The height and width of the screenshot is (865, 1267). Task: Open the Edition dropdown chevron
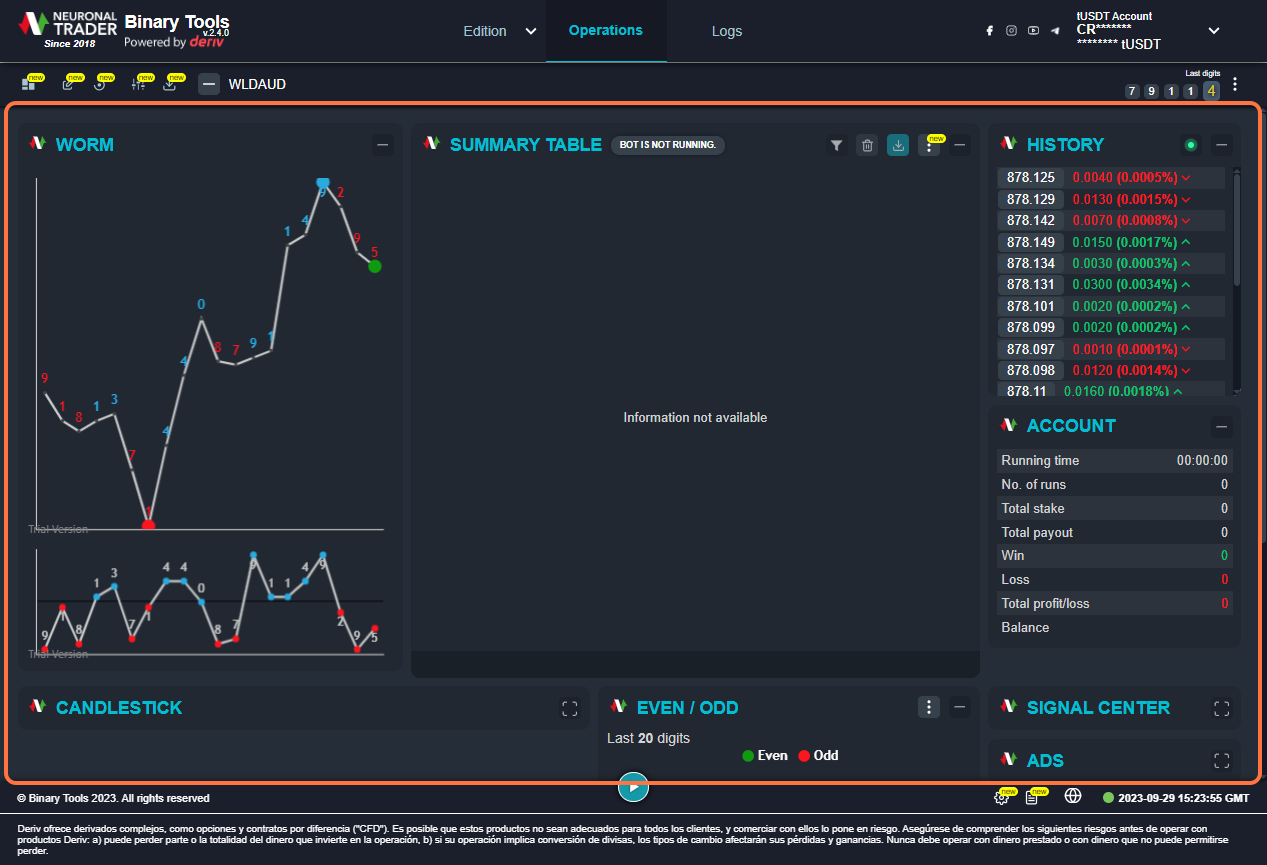[531, 31]
